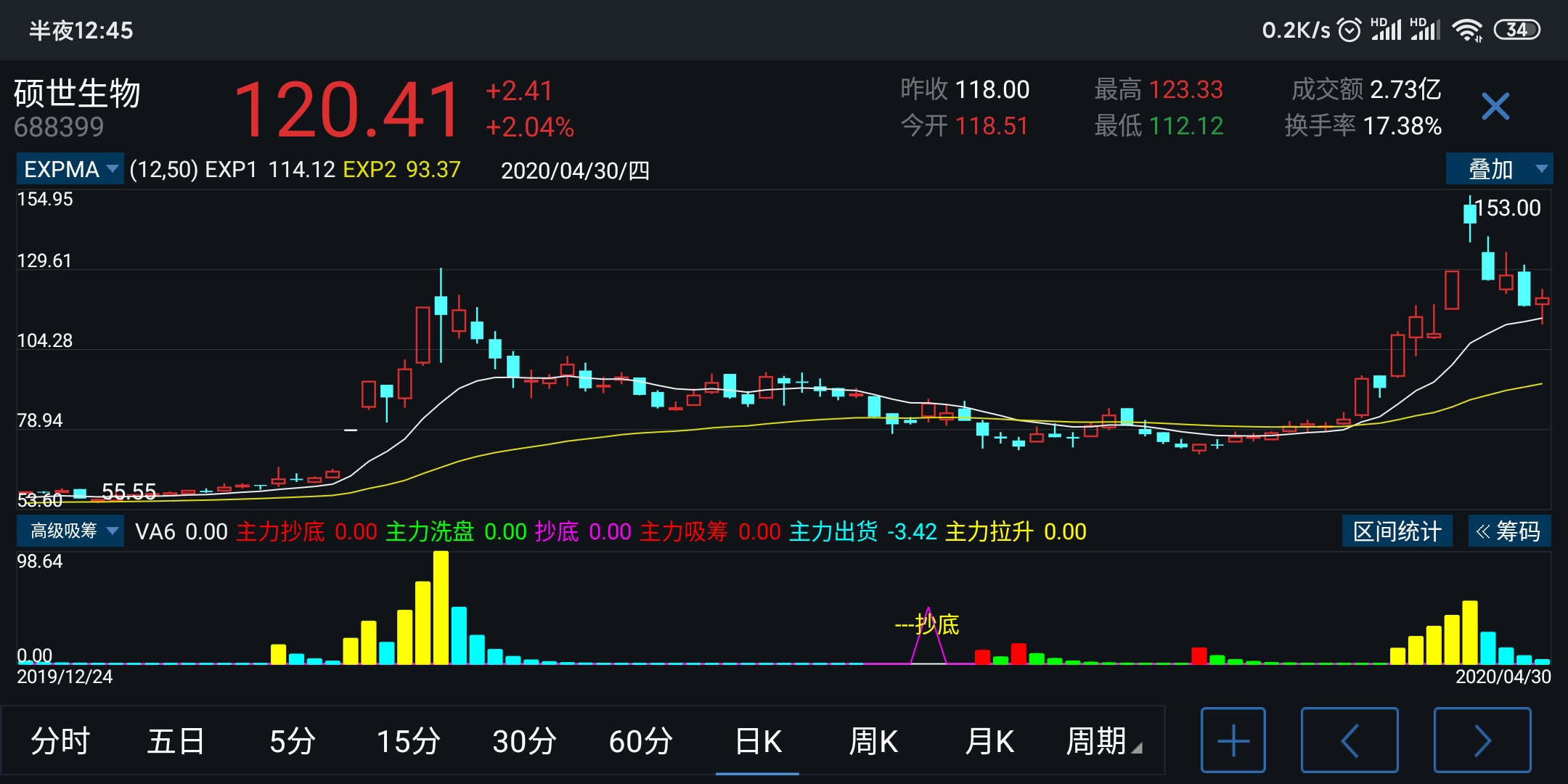Close the stock chart with X icon
The width and height of the screenshot is (1568, 784).
point(1495,107)
